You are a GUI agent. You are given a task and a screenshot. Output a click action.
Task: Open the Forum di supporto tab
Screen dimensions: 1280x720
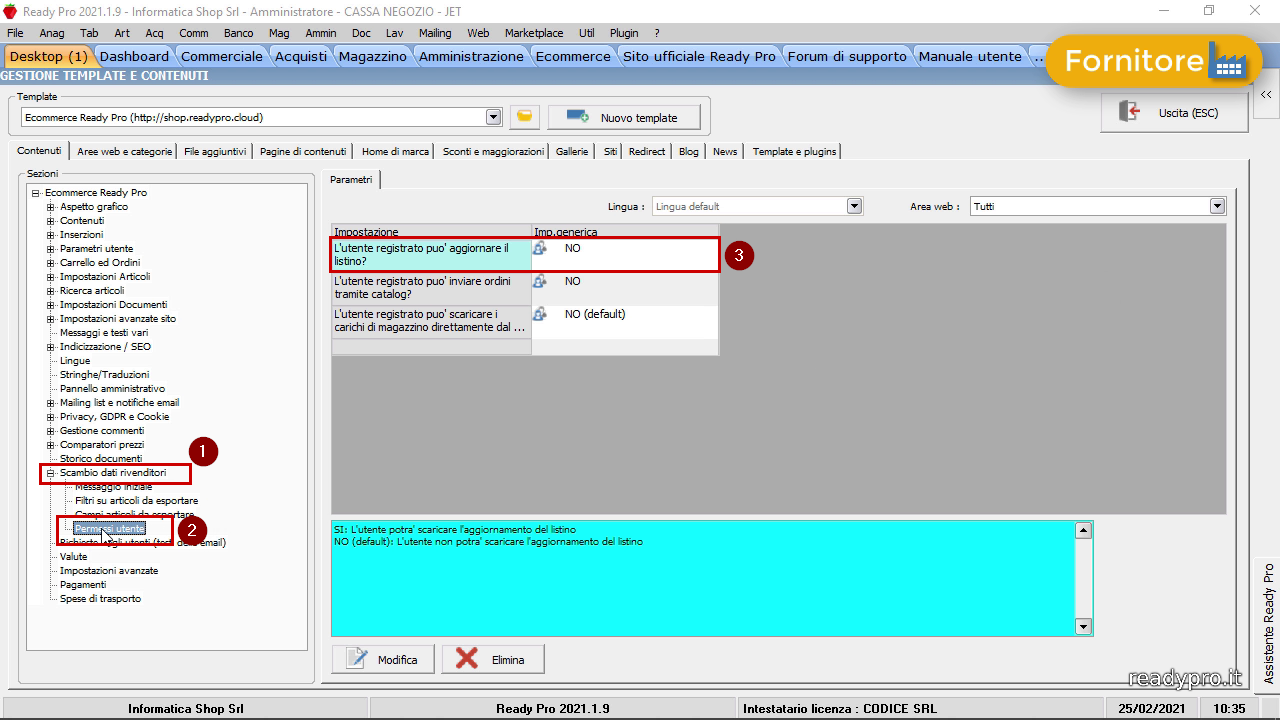pos(847,56)
